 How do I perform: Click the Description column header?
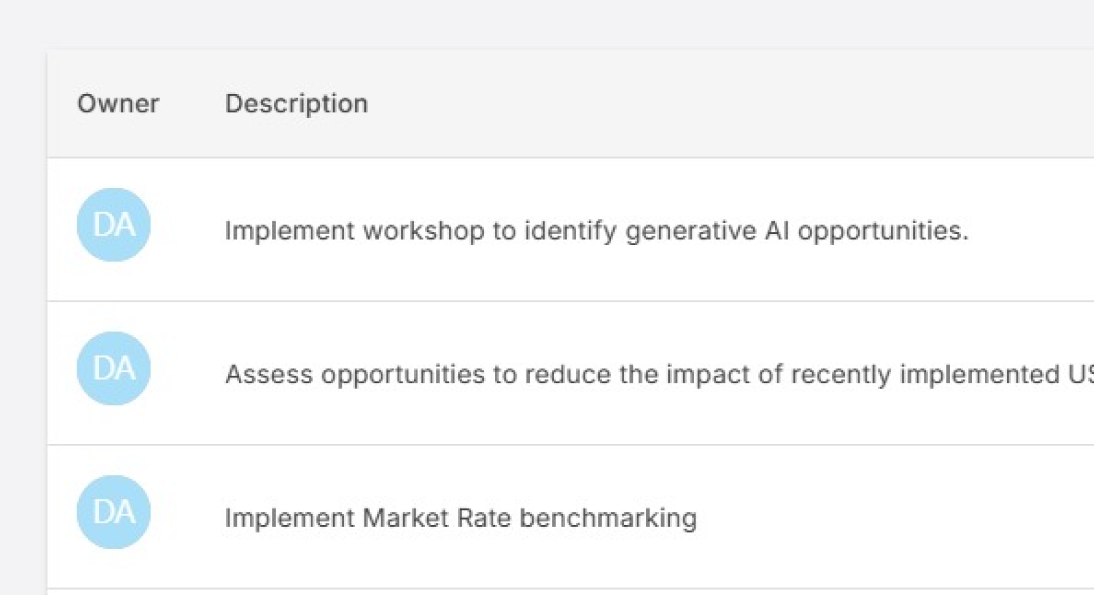296,104
